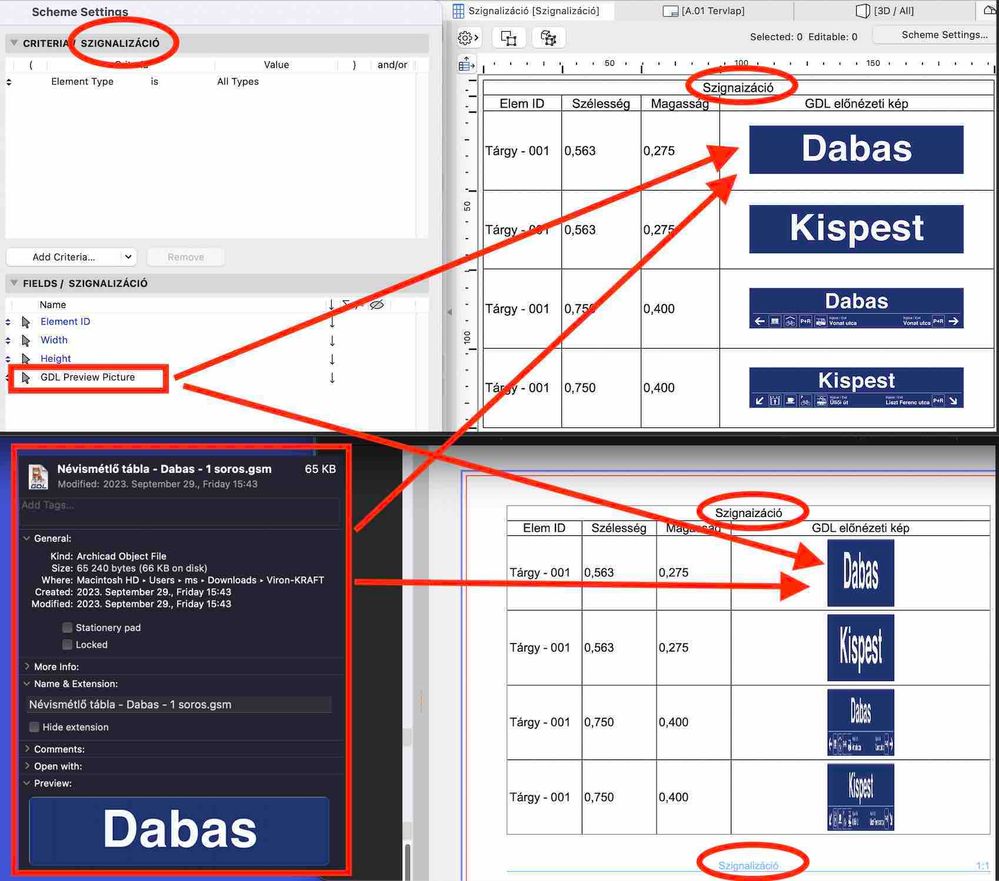Click the All Types value cell
Viewport: 999px width, 881px height.
[238, 82]
